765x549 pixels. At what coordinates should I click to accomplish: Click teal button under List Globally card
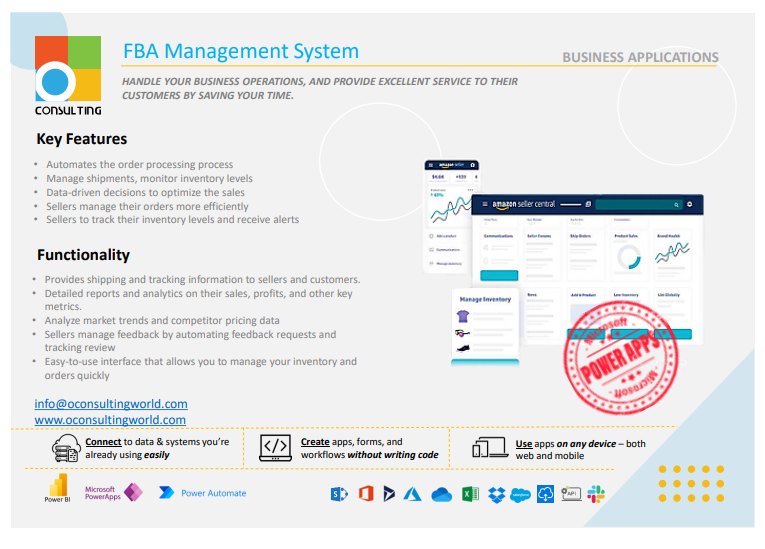(674, 334)
